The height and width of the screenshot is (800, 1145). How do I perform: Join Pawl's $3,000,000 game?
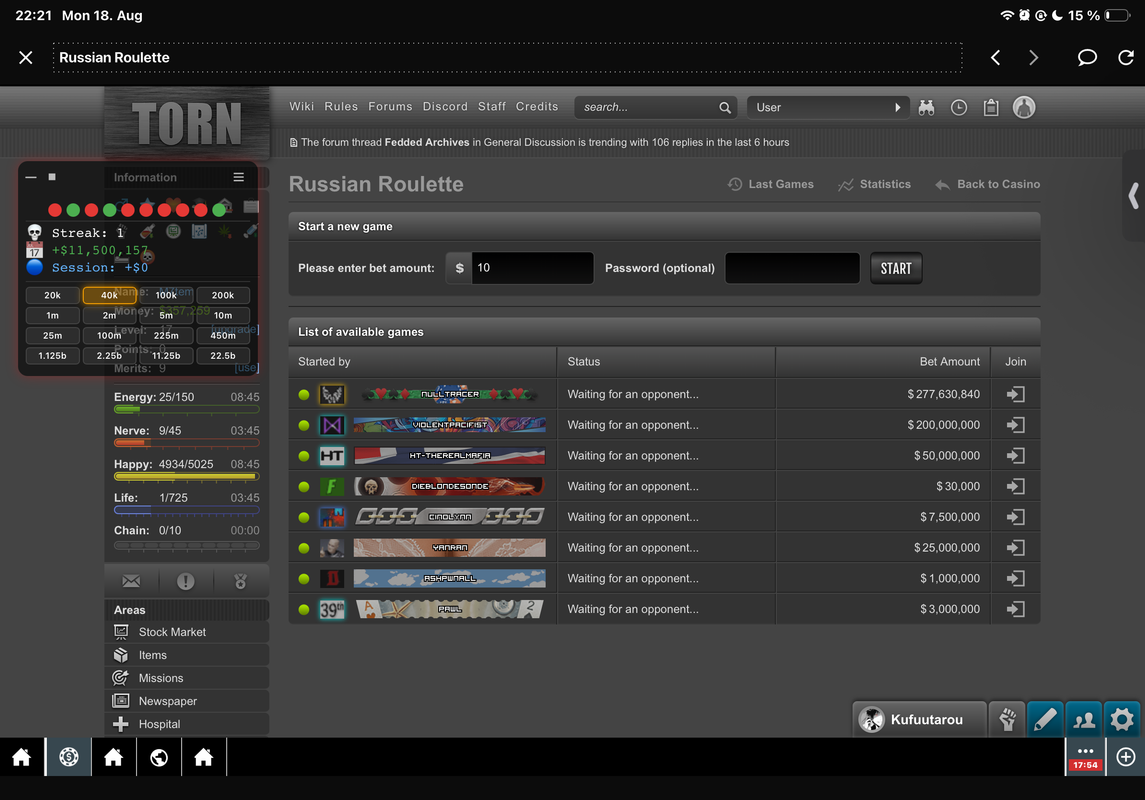point(1016,609)
